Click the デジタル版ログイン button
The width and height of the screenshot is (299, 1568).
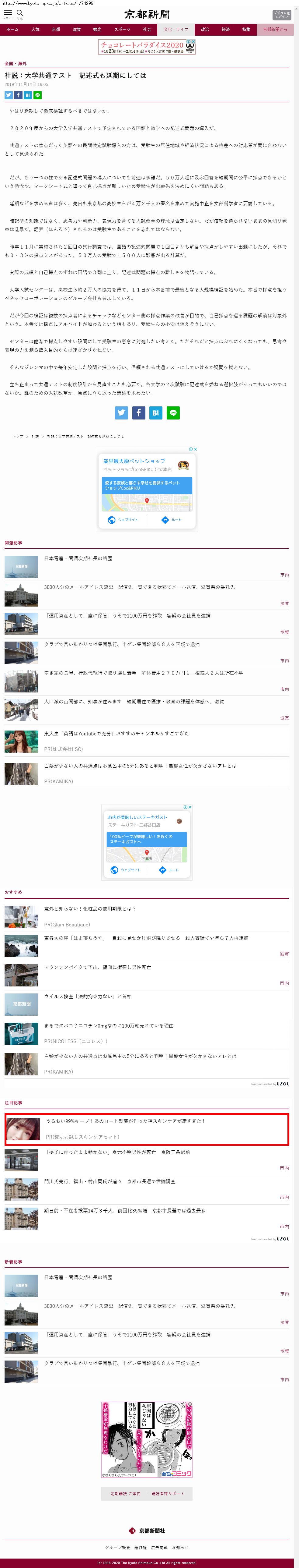pos(281,15)
